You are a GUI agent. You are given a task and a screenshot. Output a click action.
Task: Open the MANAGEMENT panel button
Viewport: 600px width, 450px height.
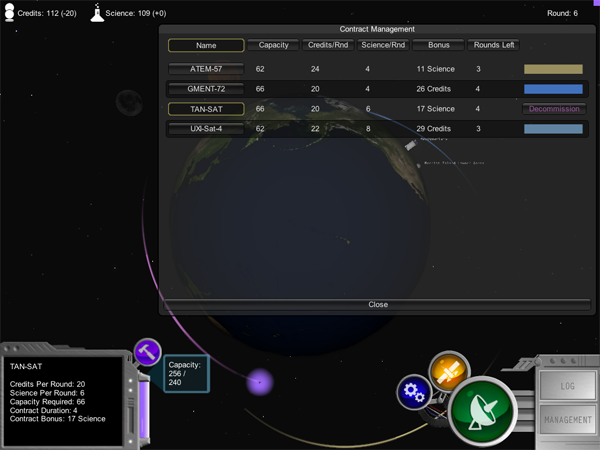tap(567, 420)
